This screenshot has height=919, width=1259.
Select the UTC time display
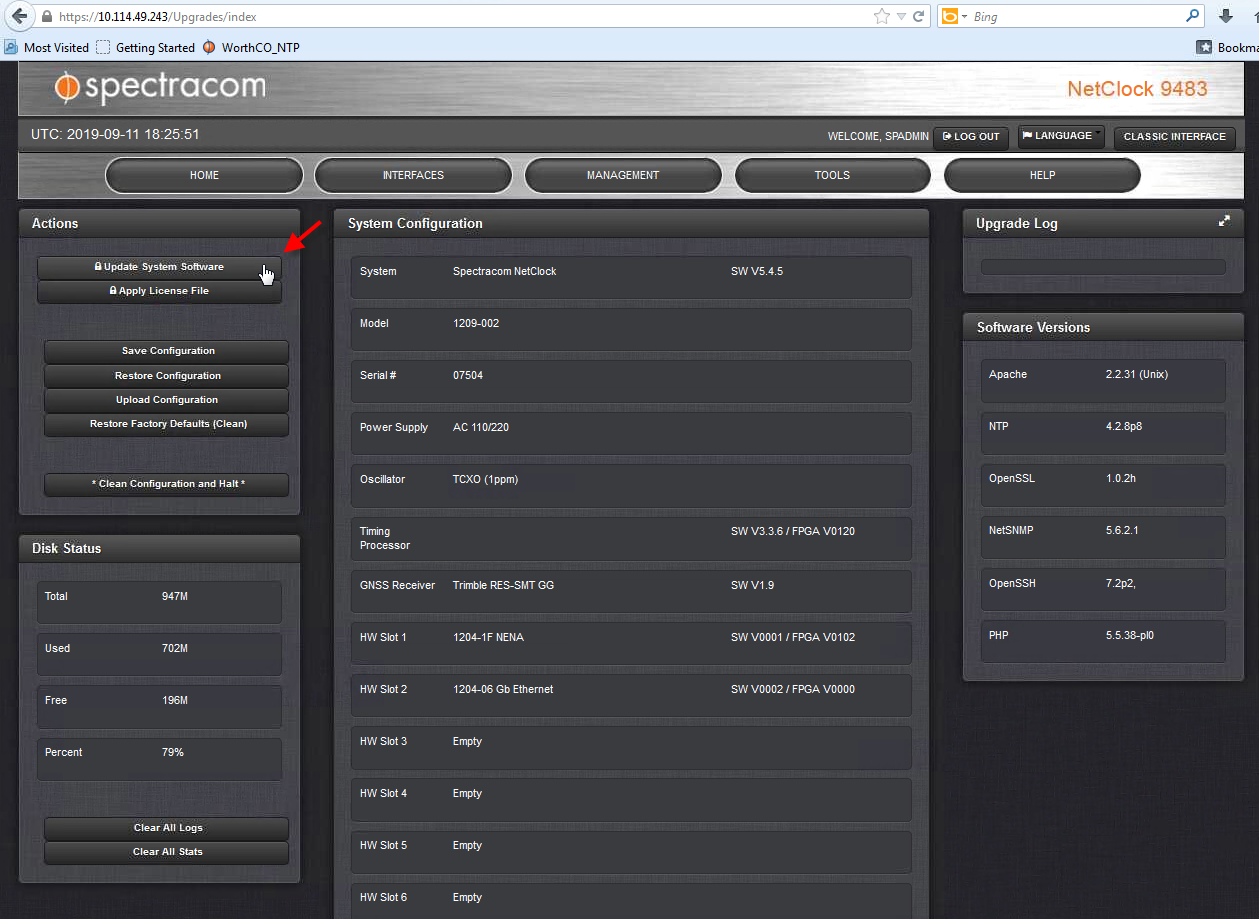115,134
